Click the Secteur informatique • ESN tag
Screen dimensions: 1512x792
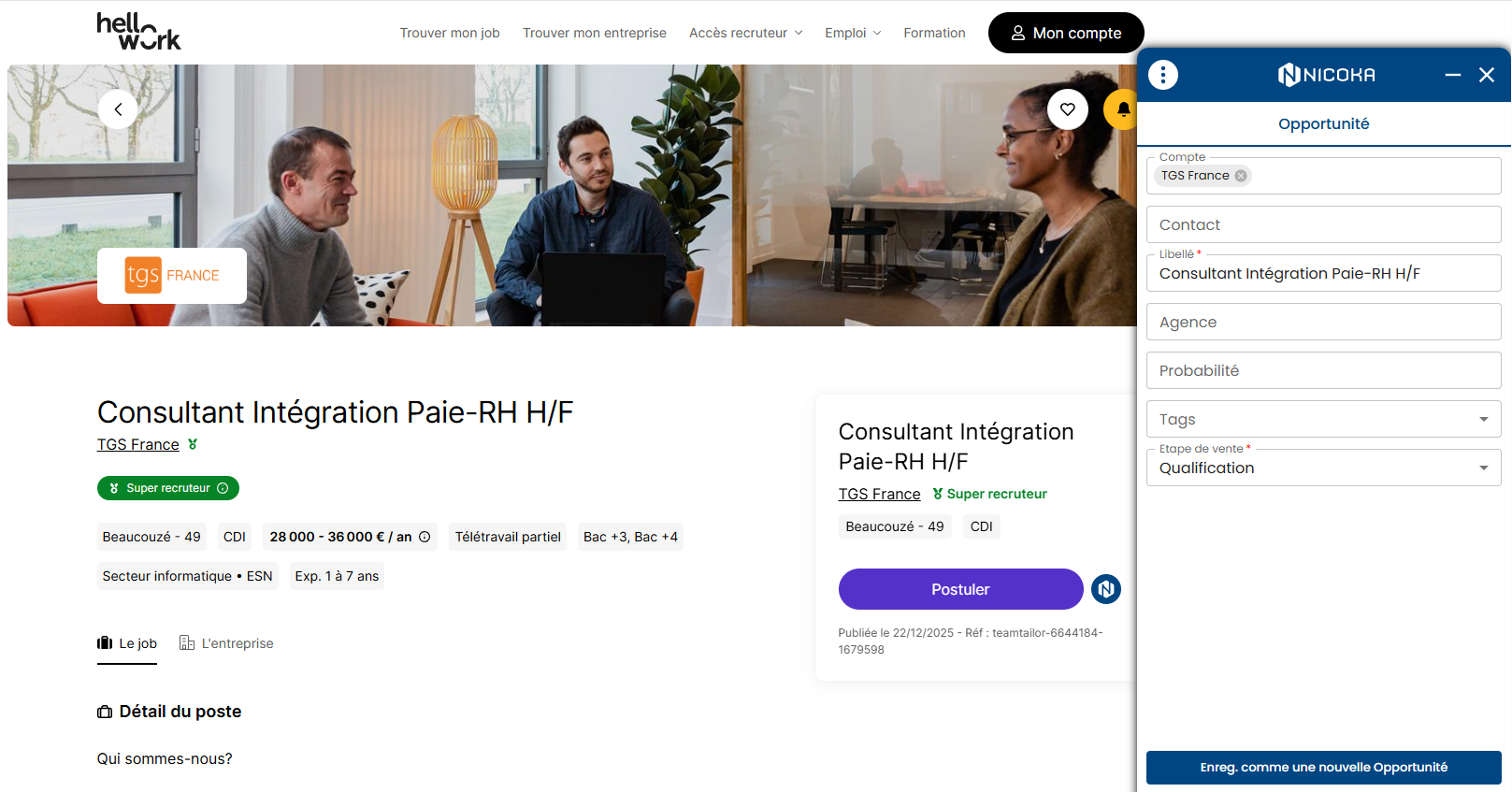tap(188, 576)
